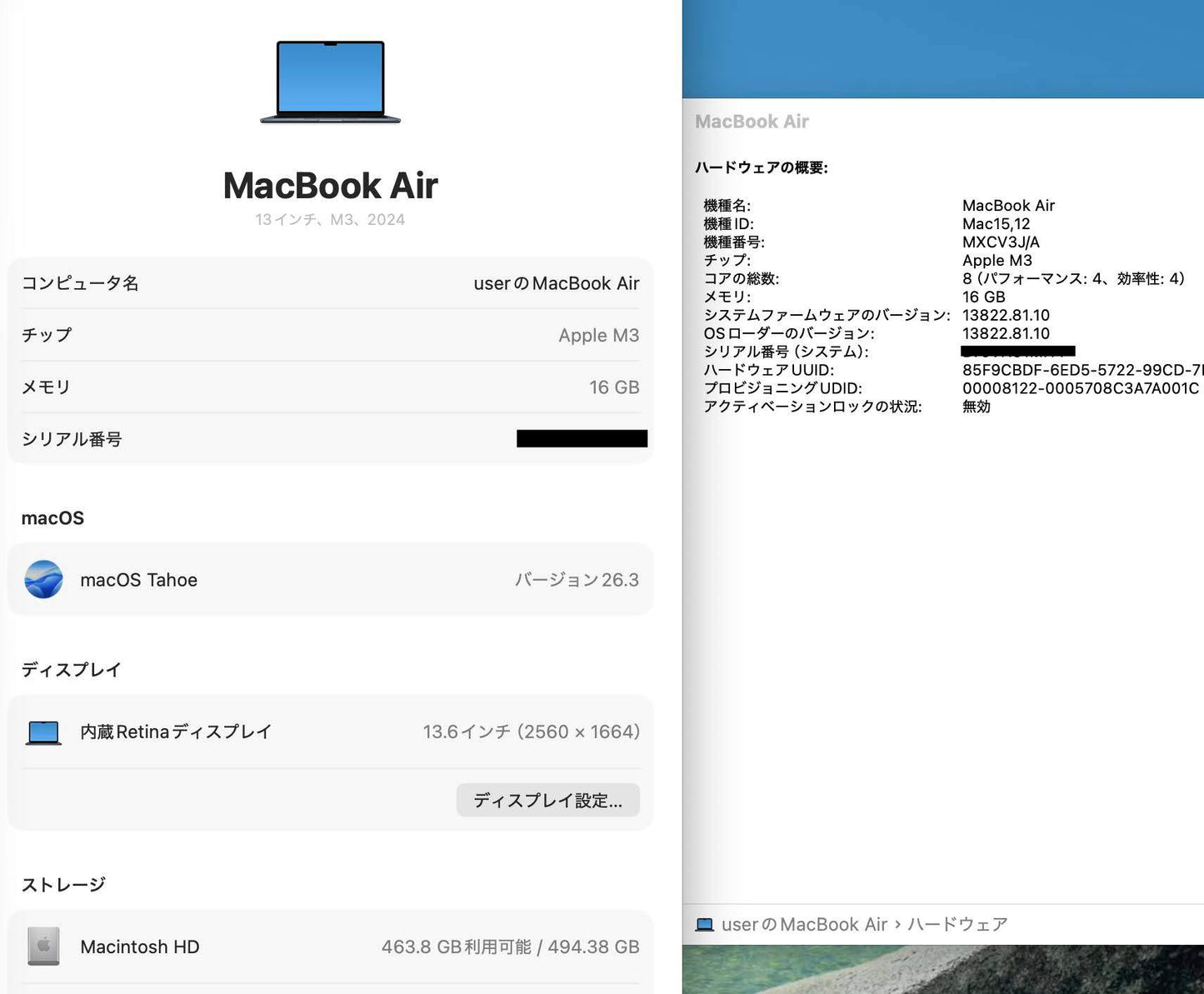
Task: Click the '16 GB' memory value in About panel
Action: click(x=614, y=387)
